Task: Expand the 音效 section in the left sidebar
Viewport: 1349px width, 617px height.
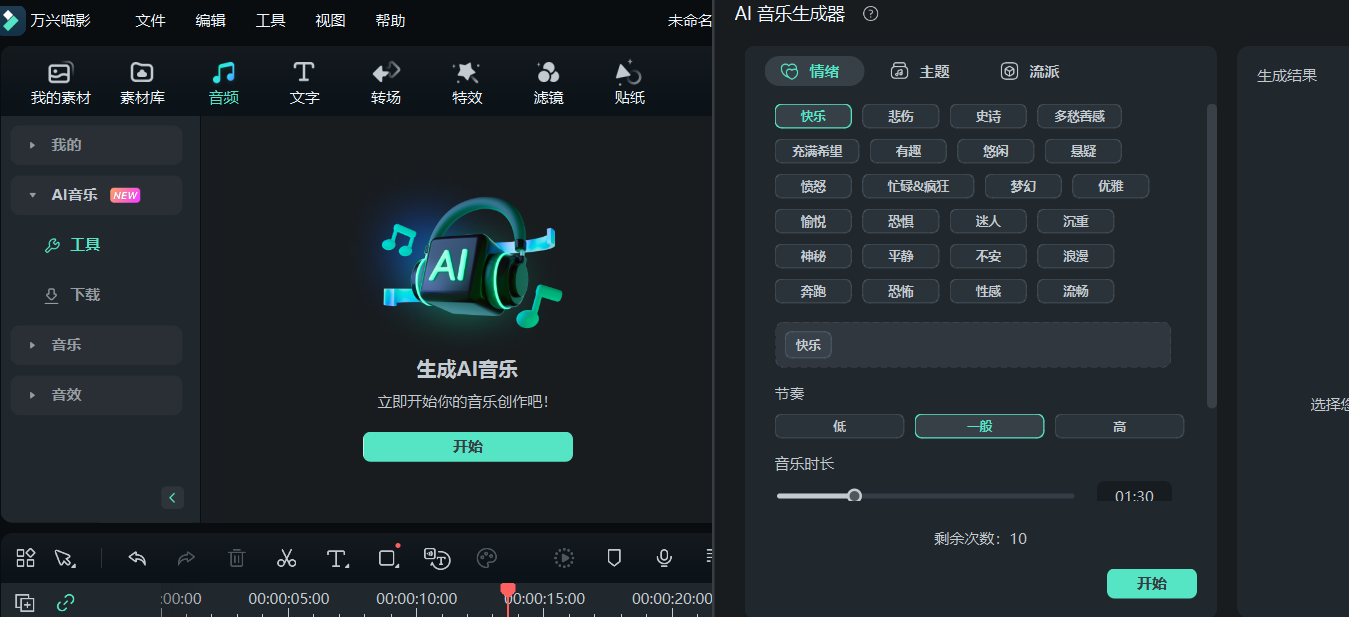Action: coord(95,394)
